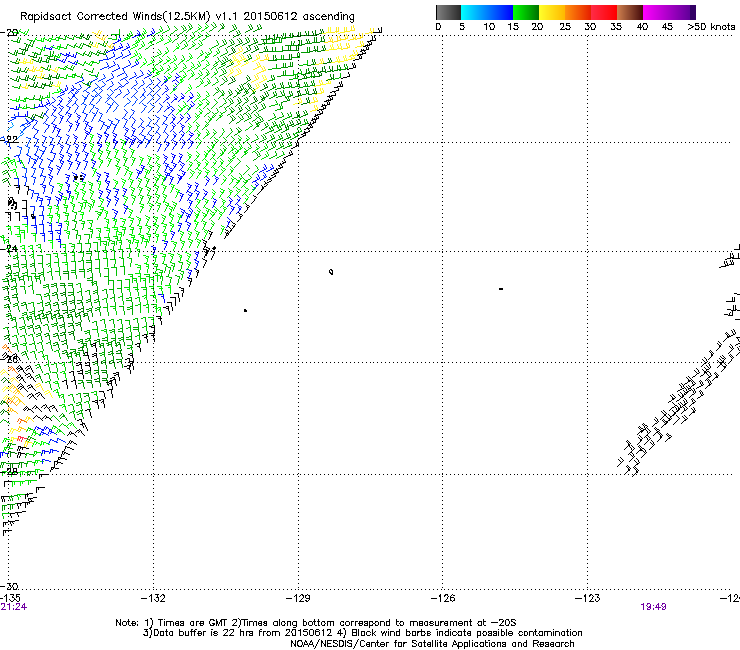Click the 'Data buffer is 22 hrs' note
Screen dimensions: 740x650
click(x=362, y=633)
